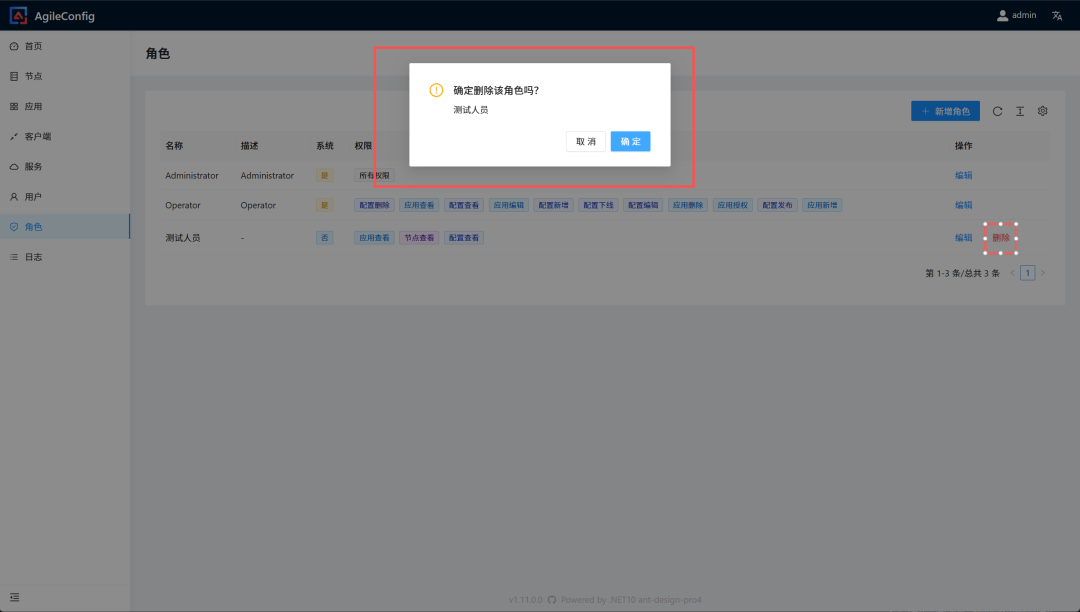Select page 1 in the pagination control
Viewport: 1080px width, 612px height.
1027,272
